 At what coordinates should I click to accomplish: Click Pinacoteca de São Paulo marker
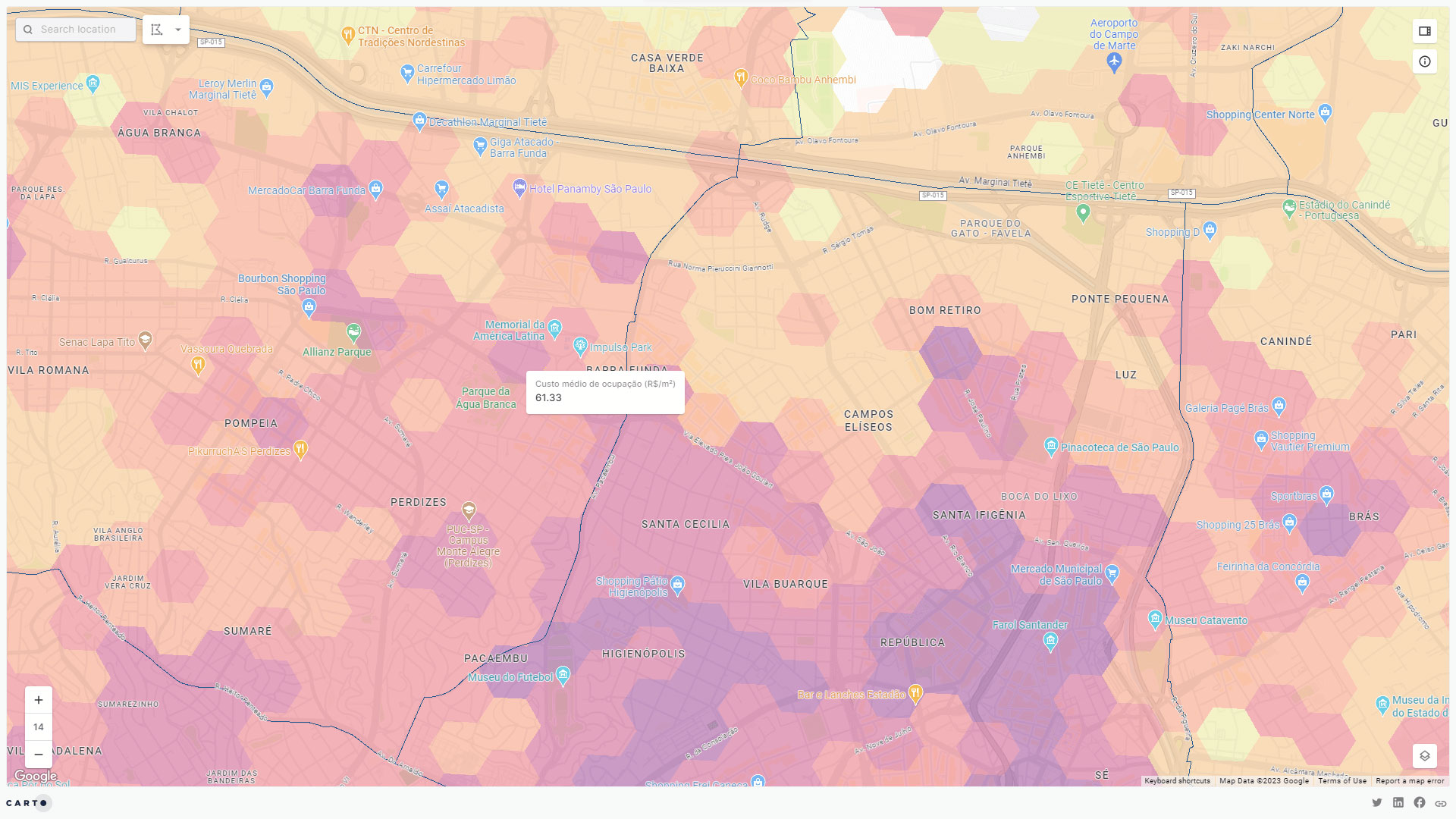click(x=1051, y=447)
